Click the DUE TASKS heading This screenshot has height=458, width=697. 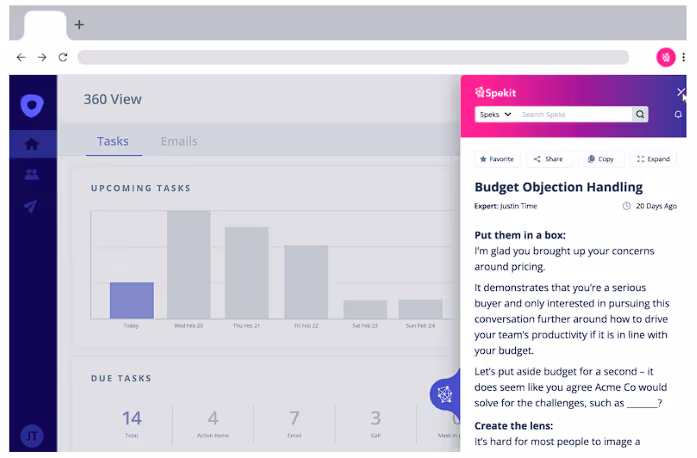pos(121,378)
